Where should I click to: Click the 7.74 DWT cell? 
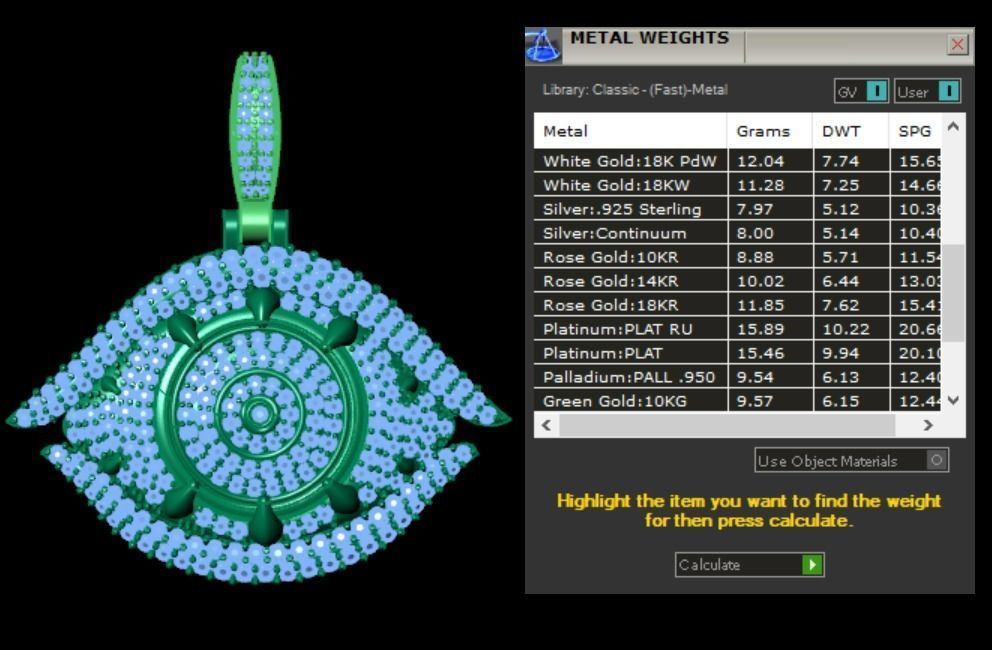coord(852,161)
